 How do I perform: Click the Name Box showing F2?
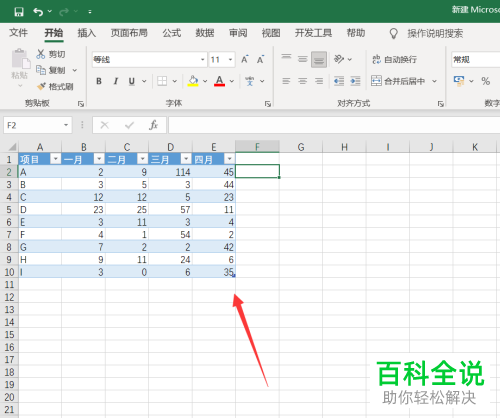click(38, 125)
